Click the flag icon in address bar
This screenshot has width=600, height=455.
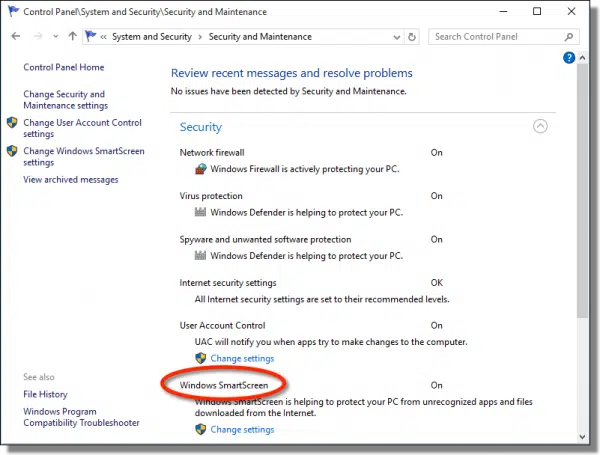(x=91, y=36)
